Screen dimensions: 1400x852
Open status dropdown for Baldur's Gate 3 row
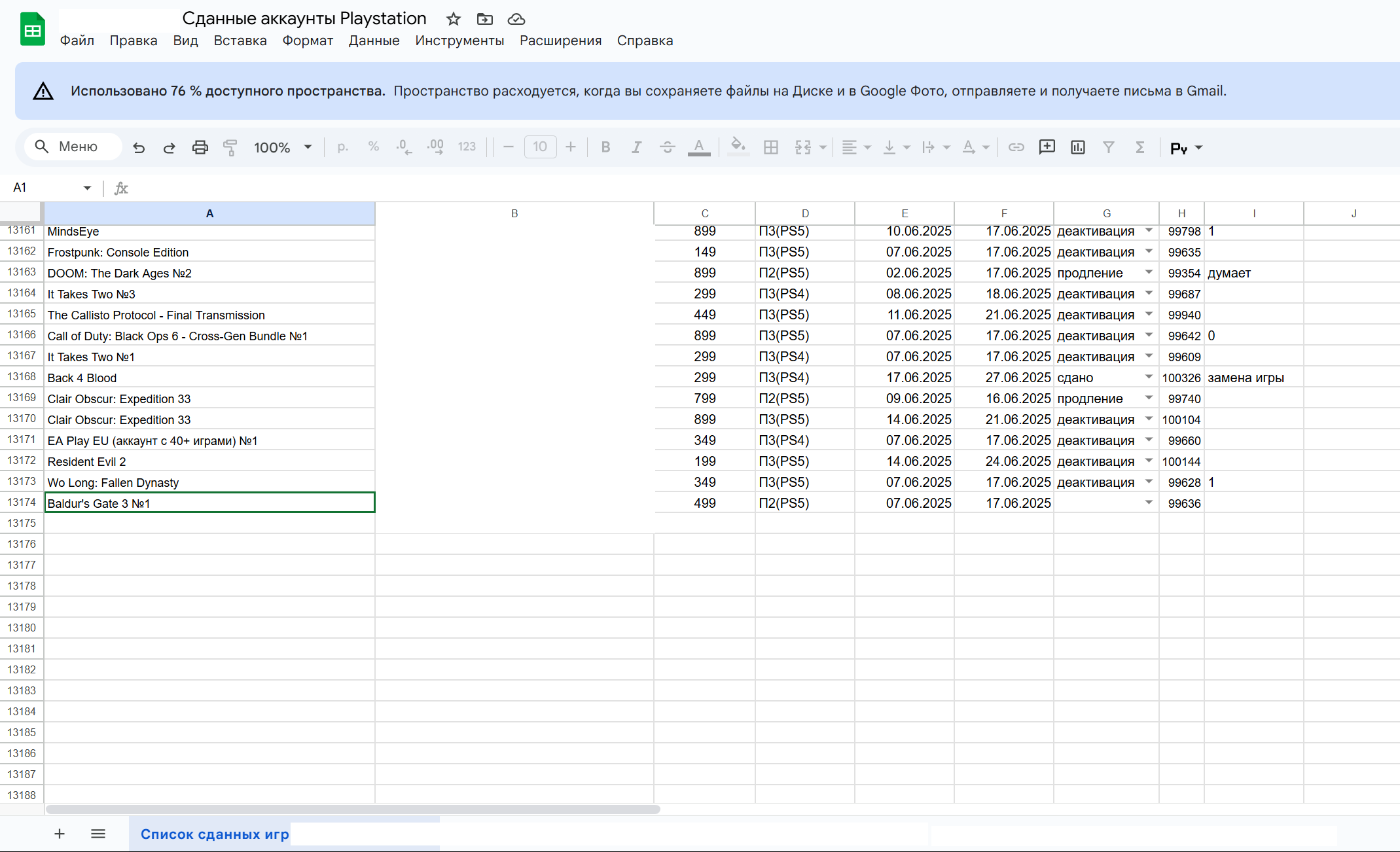point(1149,503)
